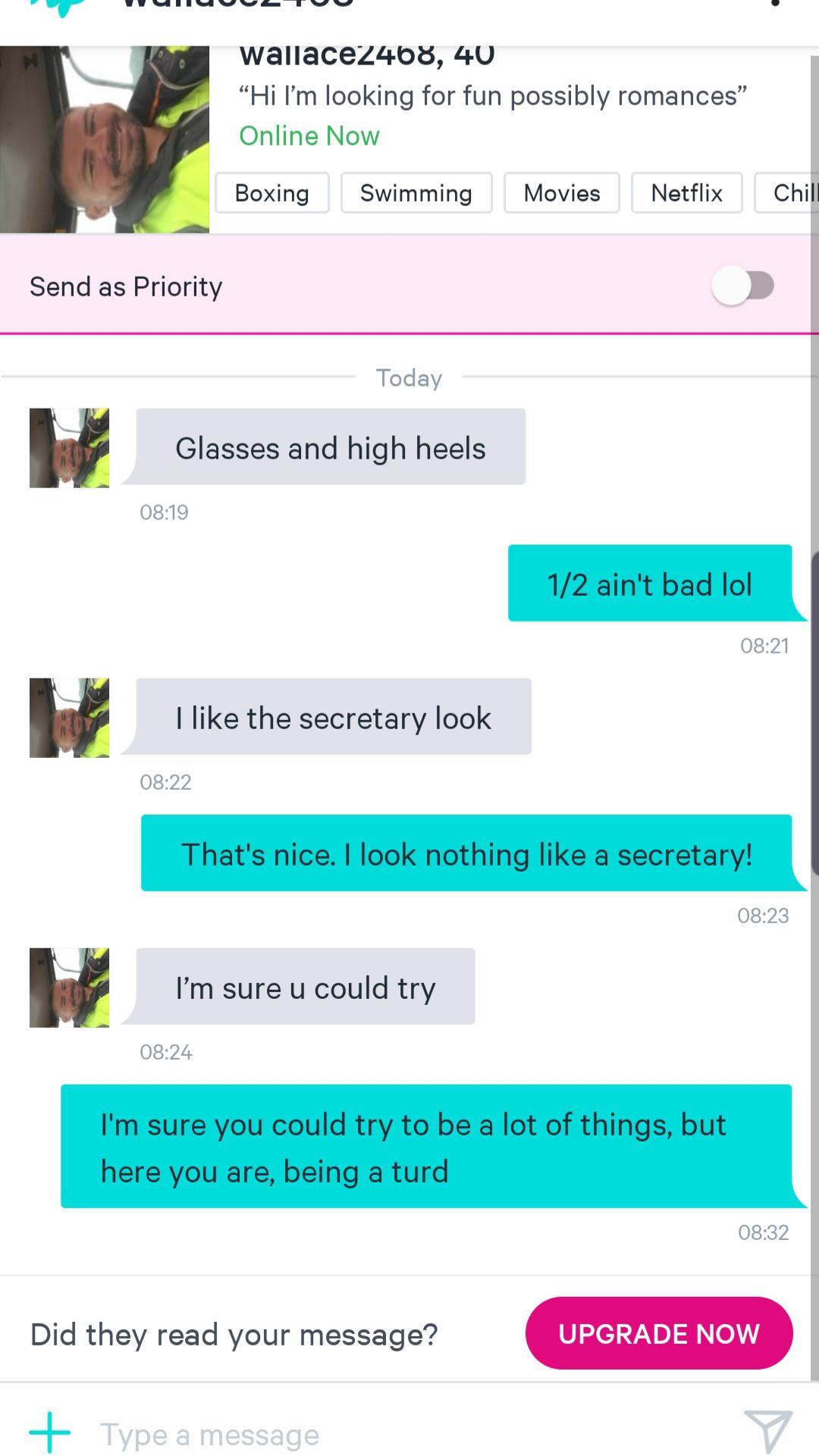Image resolution: width=819 pixels, height=1456 pixels.
Task: Open wallace2468's large profile photo
Action: click(105, 139)
